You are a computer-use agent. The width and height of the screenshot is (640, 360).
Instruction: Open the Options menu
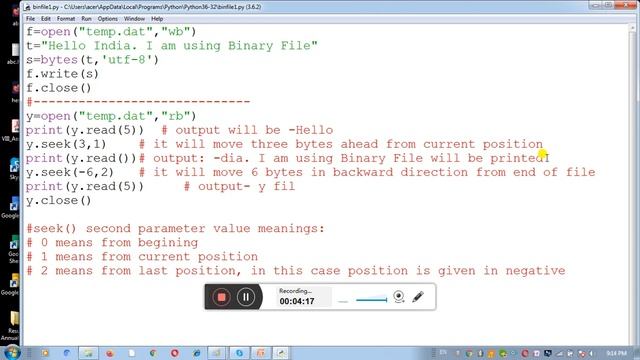tap(107, 19)
